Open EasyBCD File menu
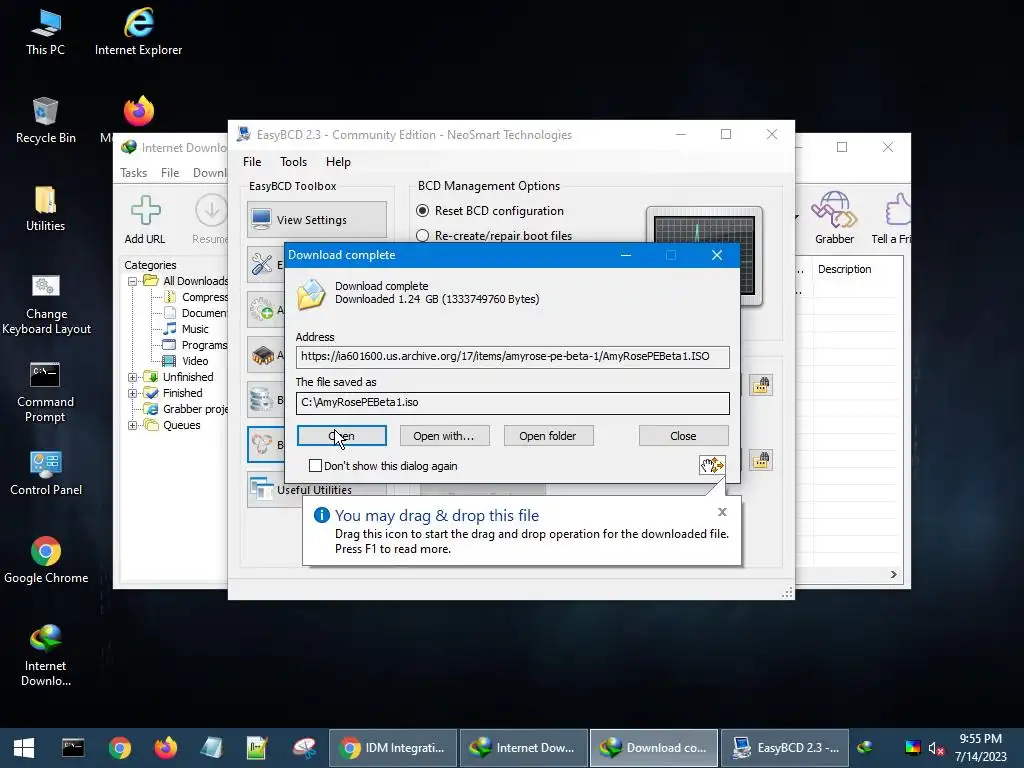The width and height of the screenshot is (1024, 768). pos(252,162)
